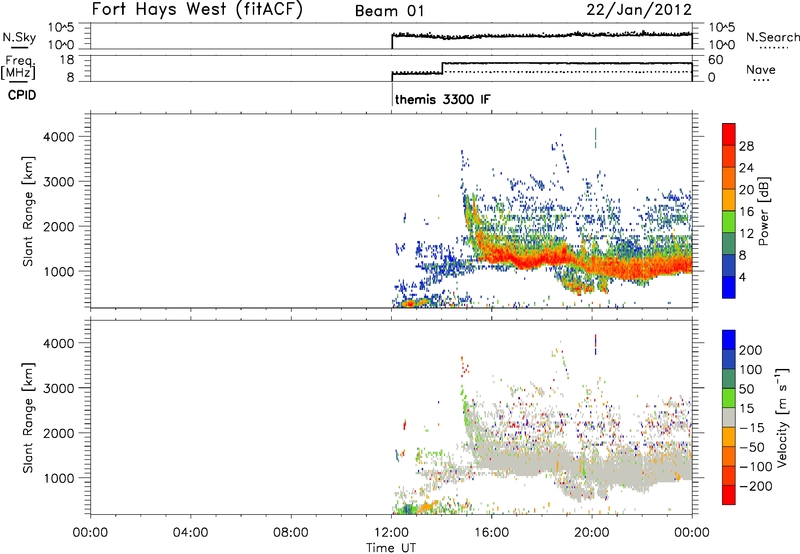Click the "04:00" time axis tick label
This screenshot has width=800, height=554.
click(191, 533)
